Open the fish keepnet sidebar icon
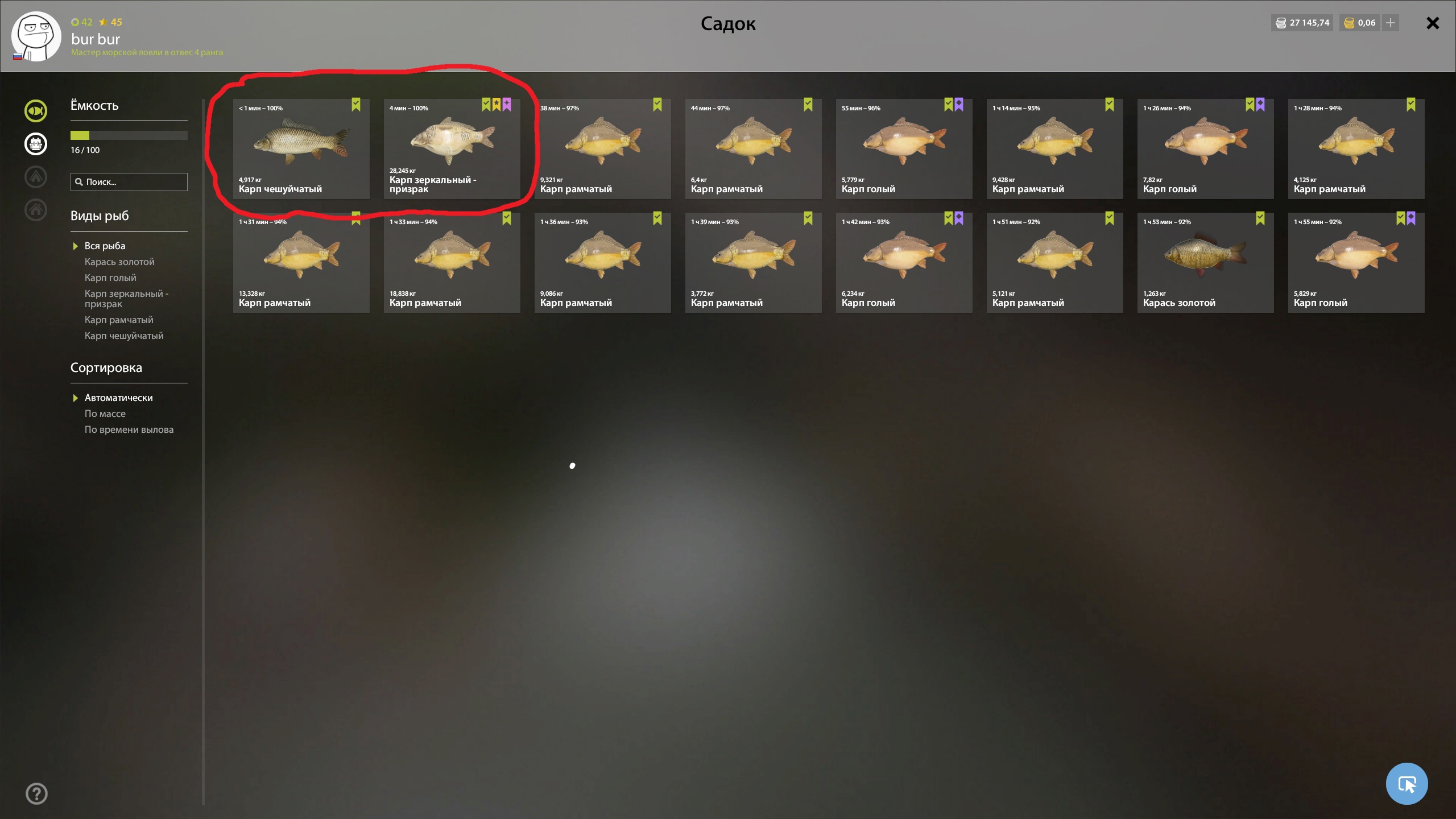 (36, 111)
